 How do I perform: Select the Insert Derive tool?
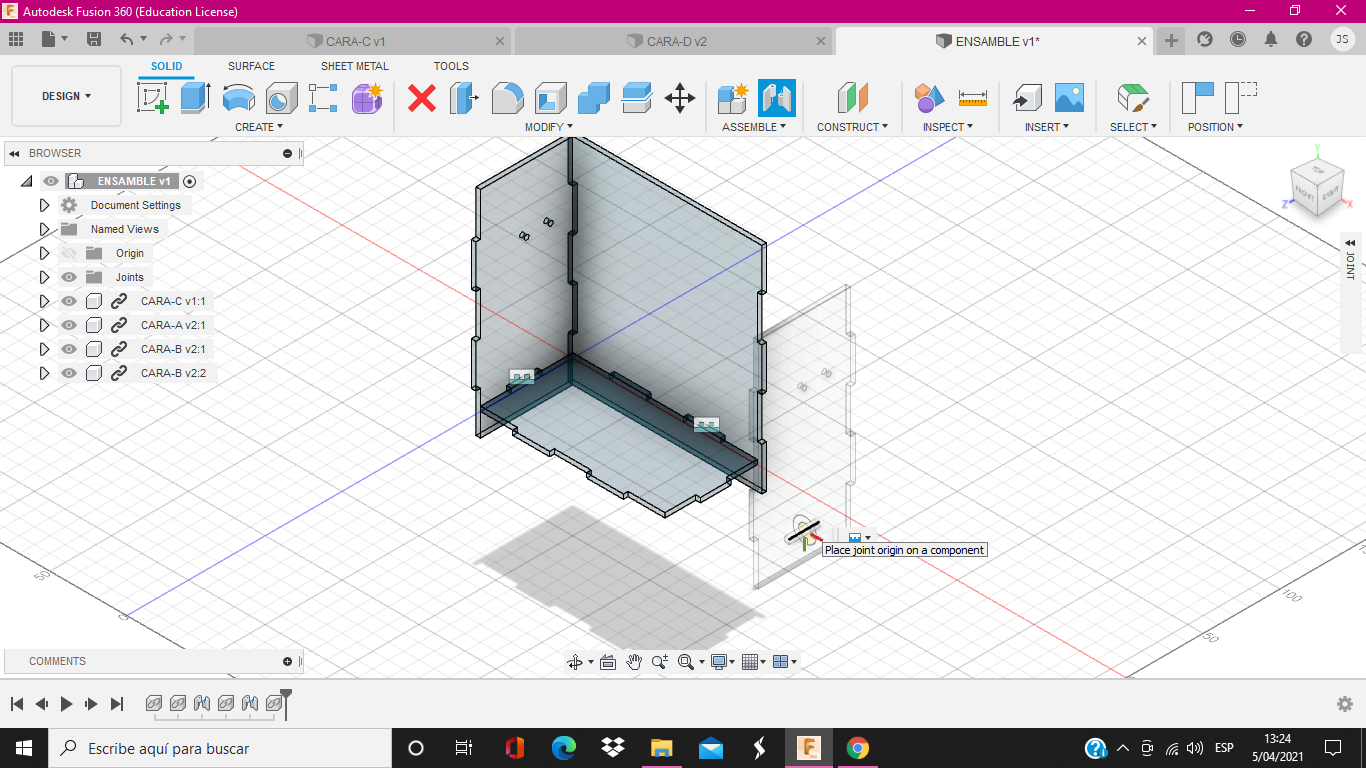(1026, 98)
